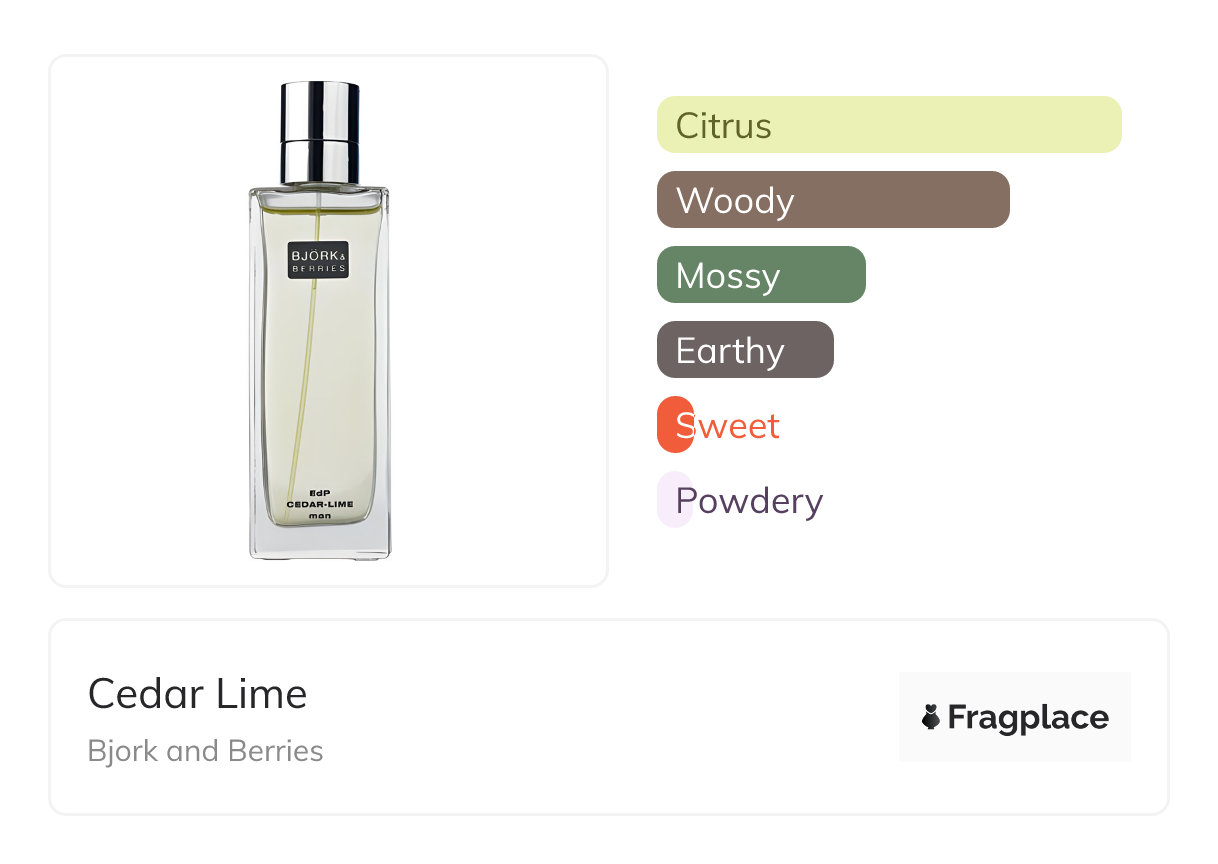The image size is (1218, 864).
Task: Click the word Powdery in accords list
Action: point(749,500)
